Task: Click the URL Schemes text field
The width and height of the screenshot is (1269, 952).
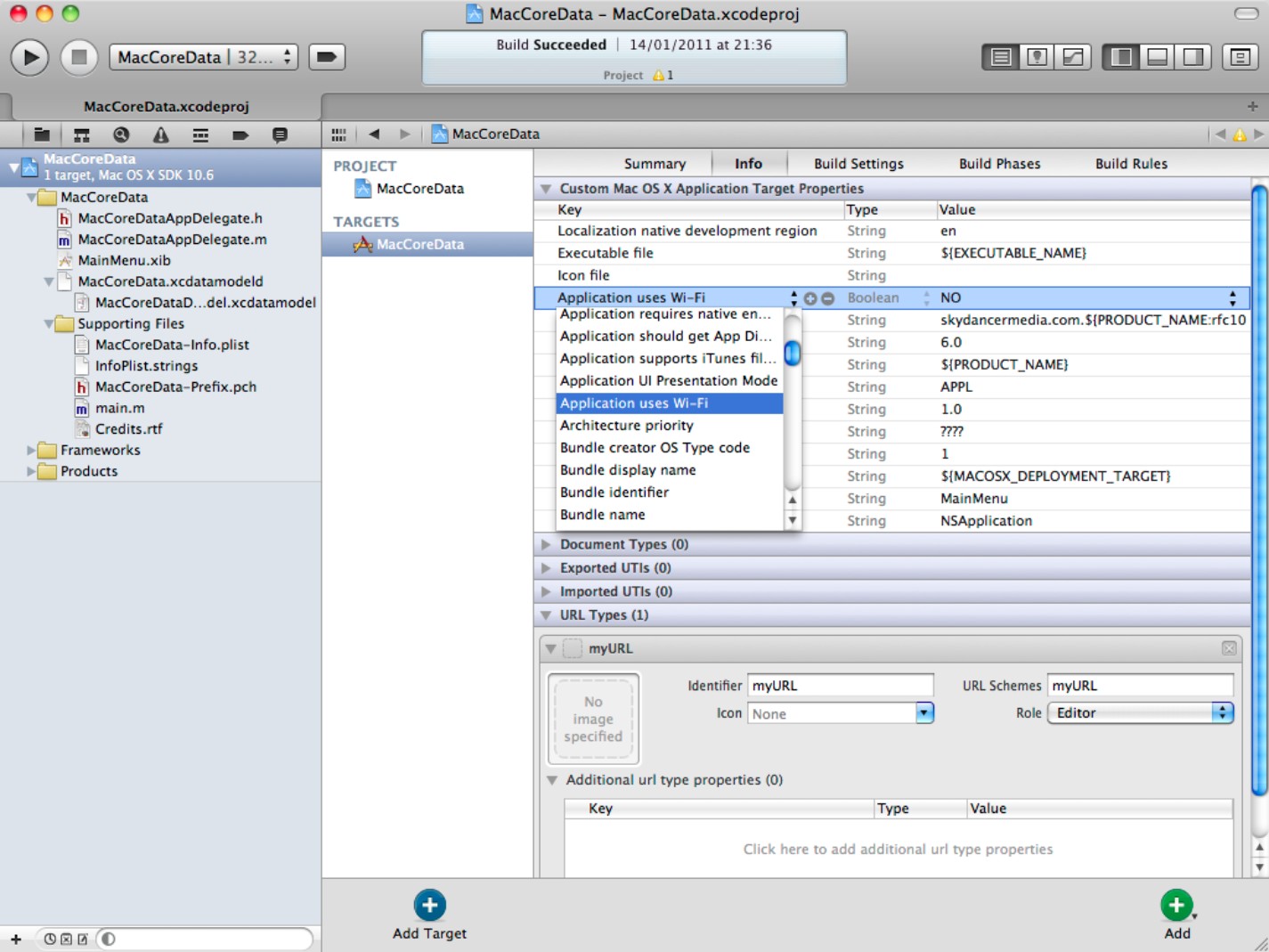Action: pos(1141,686)
